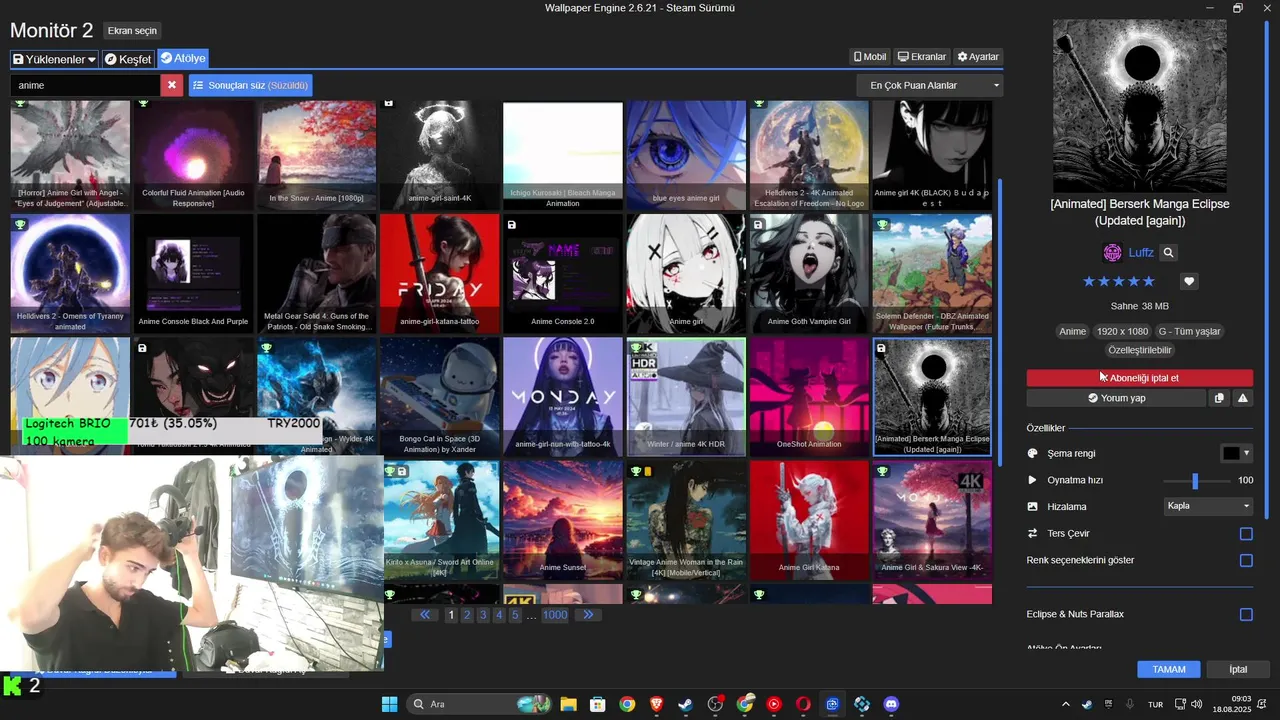Click the Luffz author avatar

1112,253
